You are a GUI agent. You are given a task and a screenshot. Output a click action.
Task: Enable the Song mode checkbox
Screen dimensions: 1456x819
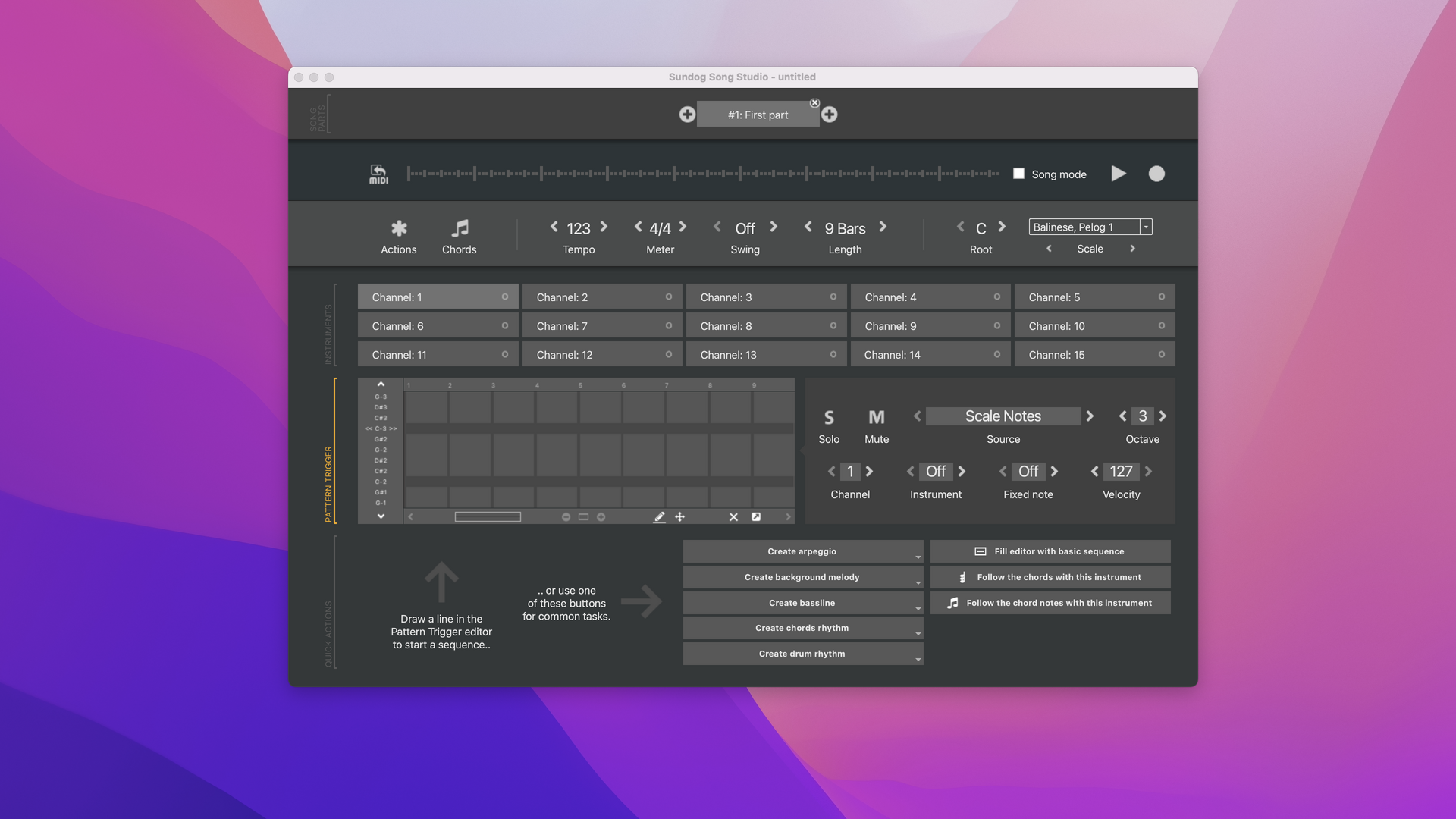tap(1018, 174)
